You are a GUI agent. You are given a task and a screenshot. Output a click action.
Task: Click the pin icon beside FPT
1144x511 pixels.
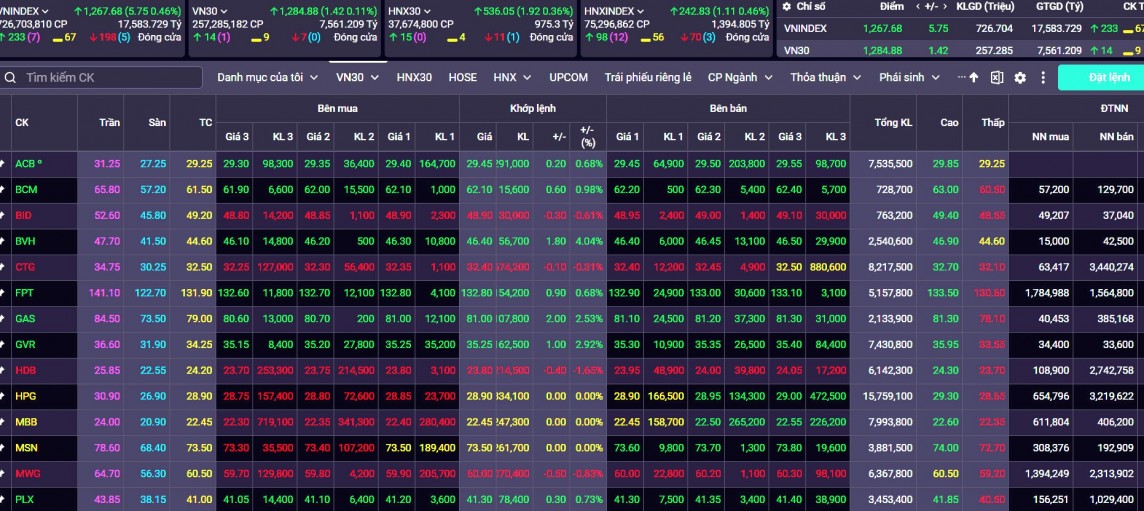coord(4,293)
